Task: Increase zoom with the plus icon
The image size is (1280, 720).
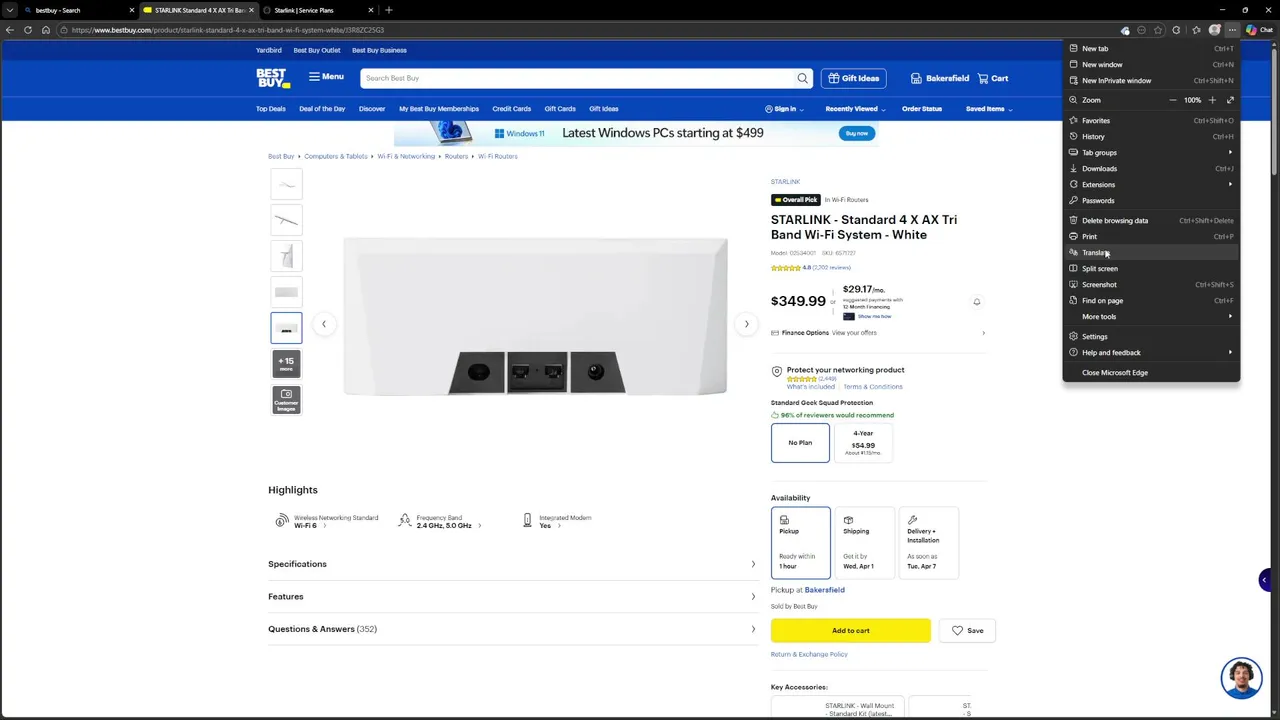Action: tap(1212, 100)
